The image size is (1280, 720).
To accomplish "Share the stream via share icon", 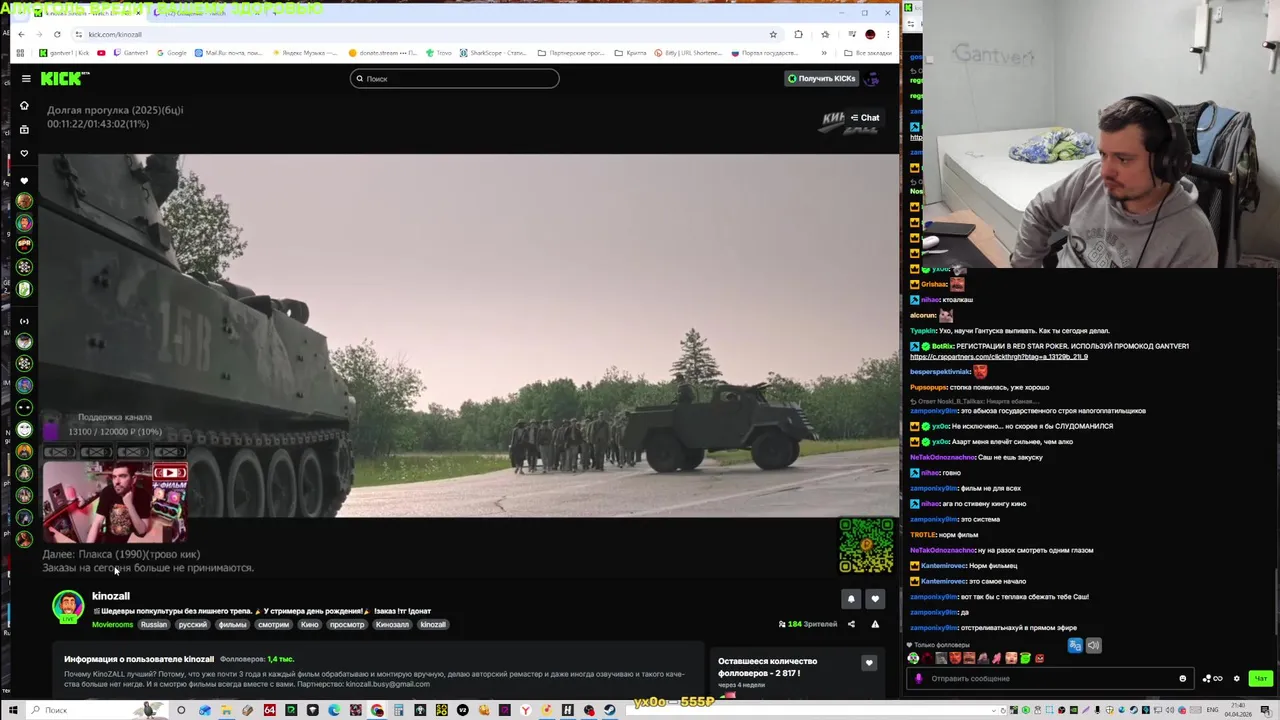I will tap(851, 624).
